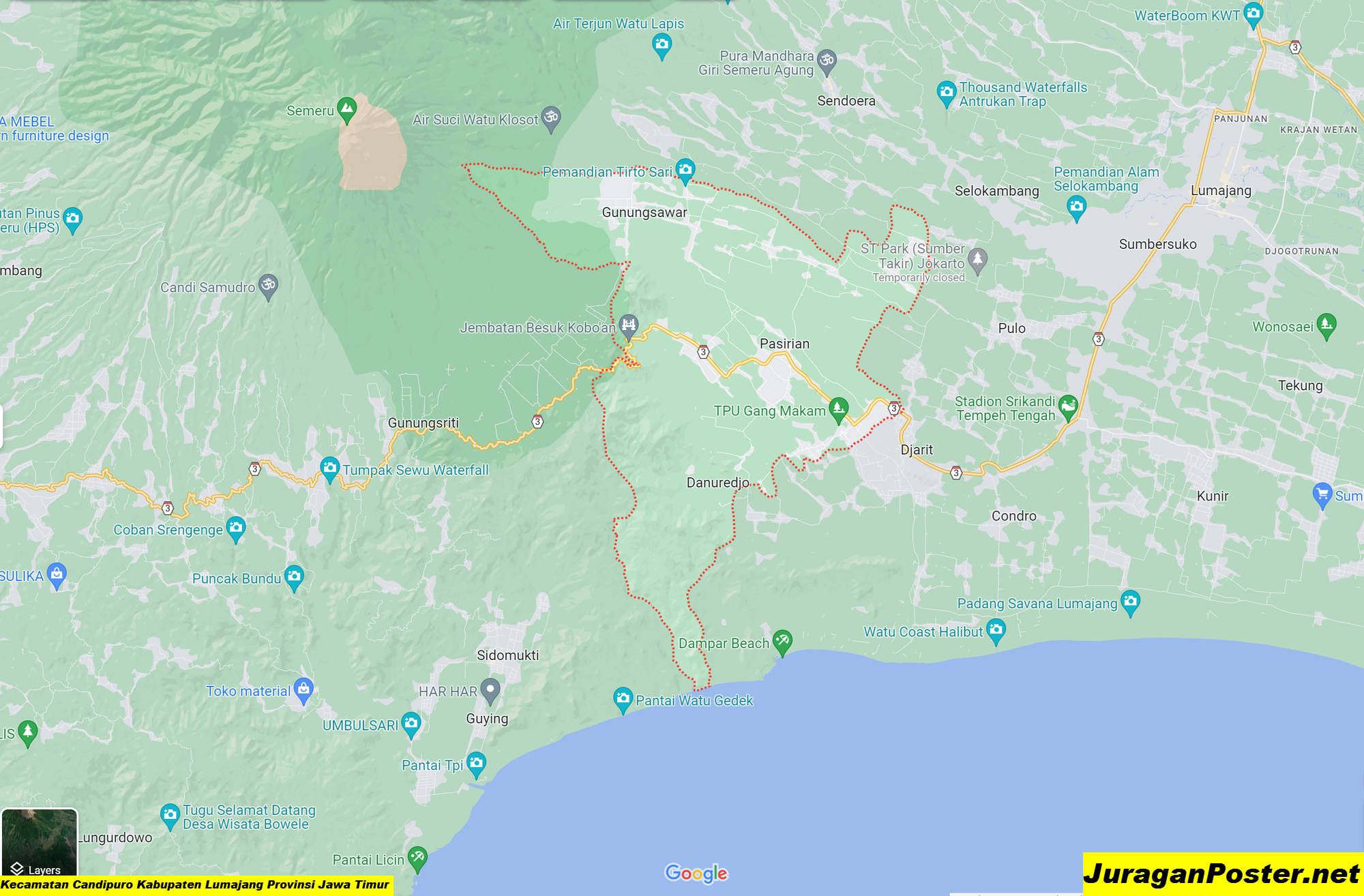Screen dimensions: 1364x896
Task: Open the Layers satellite thumbnail
Action: click(x=40, y=844)
